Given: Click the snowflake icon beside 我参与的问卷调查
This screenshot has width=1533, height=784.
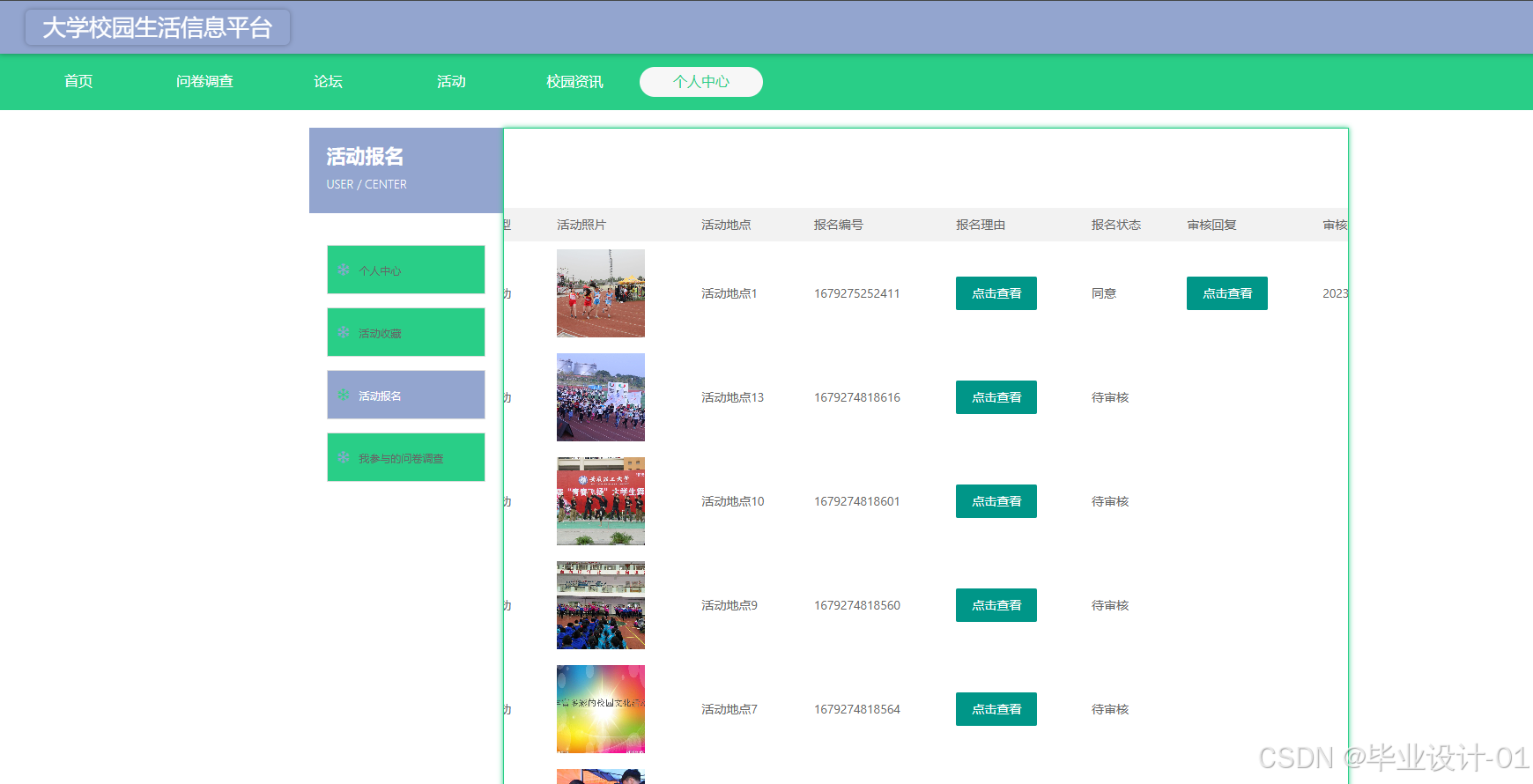Looking at the screenshot, I should coord(344,457).
